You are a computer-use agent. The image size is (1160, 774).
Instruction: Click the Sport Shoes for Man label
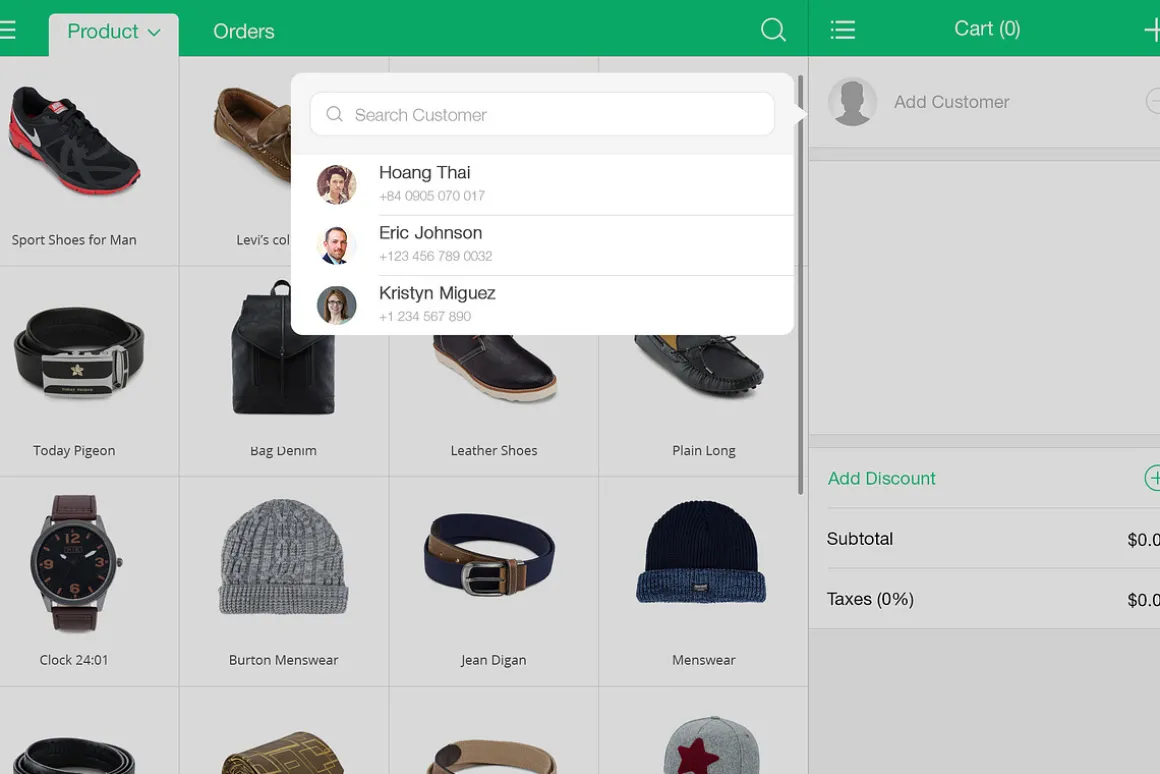[74, 240]
